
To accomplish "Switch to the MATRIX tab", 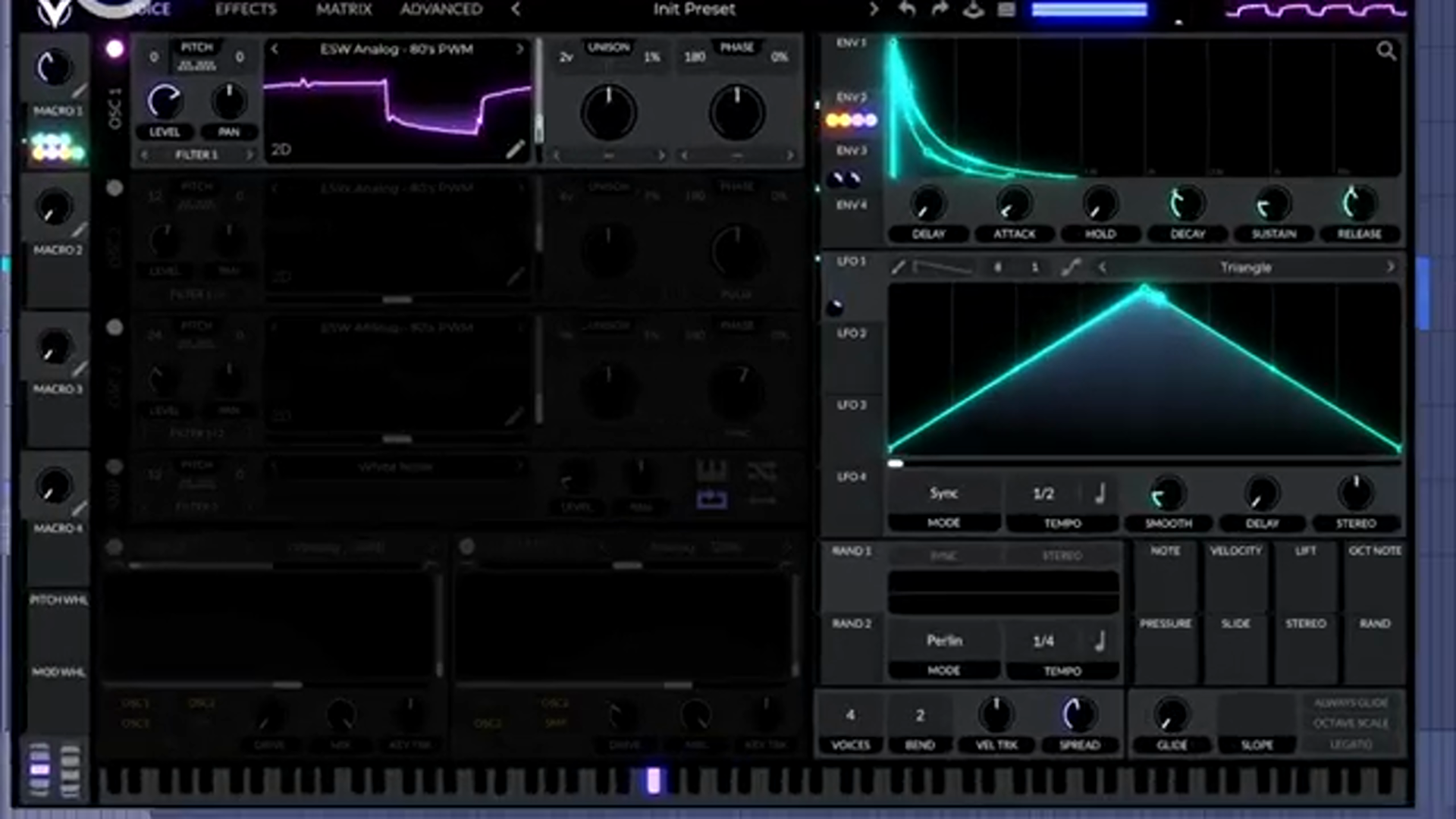I will (344, 9).
